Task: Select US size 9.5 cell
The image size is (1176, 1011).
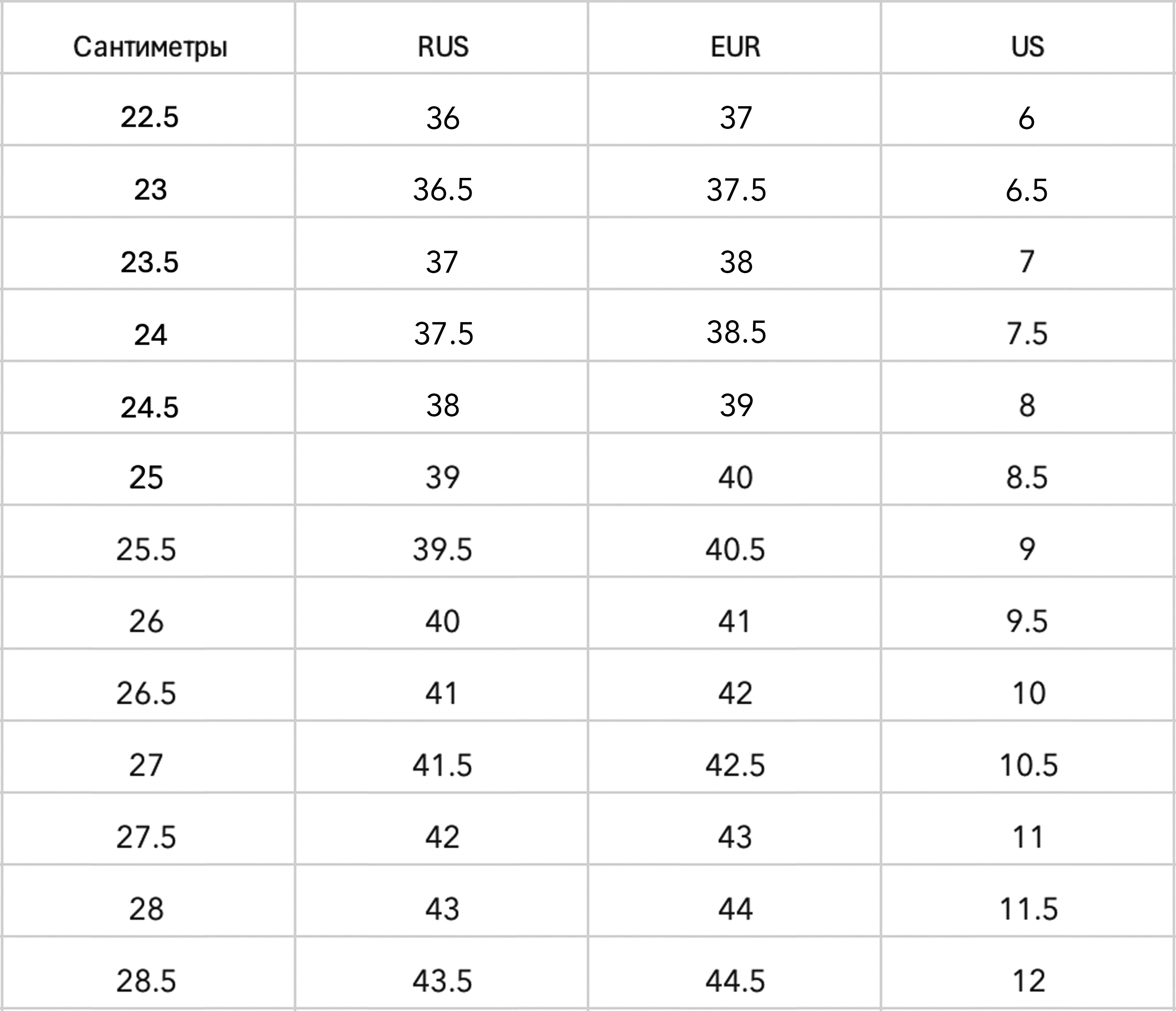Action: tap(1027, 621)
